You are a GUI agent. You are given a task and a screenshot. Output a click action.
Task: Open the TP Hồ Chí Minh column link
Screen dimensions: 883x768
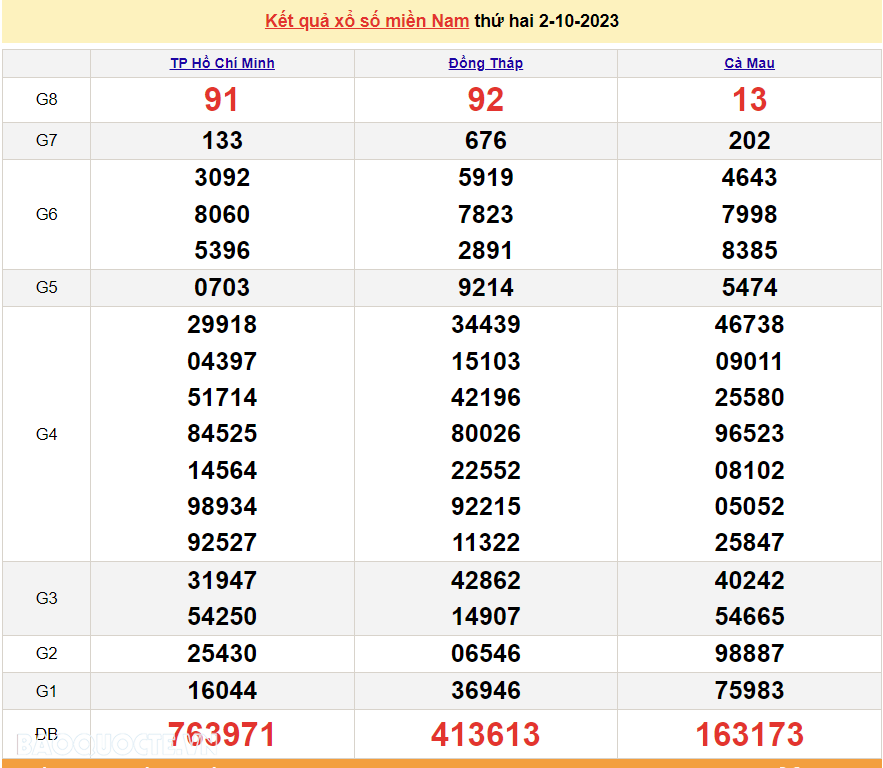click(222, 63)
